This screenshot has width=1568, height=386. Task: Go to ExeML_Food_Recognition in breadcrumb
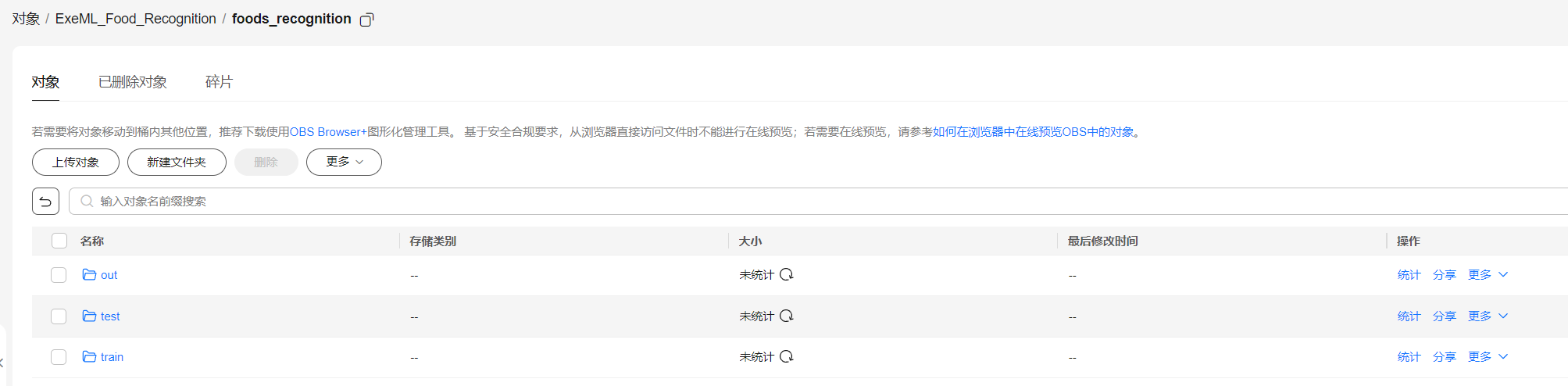[135, 19]
